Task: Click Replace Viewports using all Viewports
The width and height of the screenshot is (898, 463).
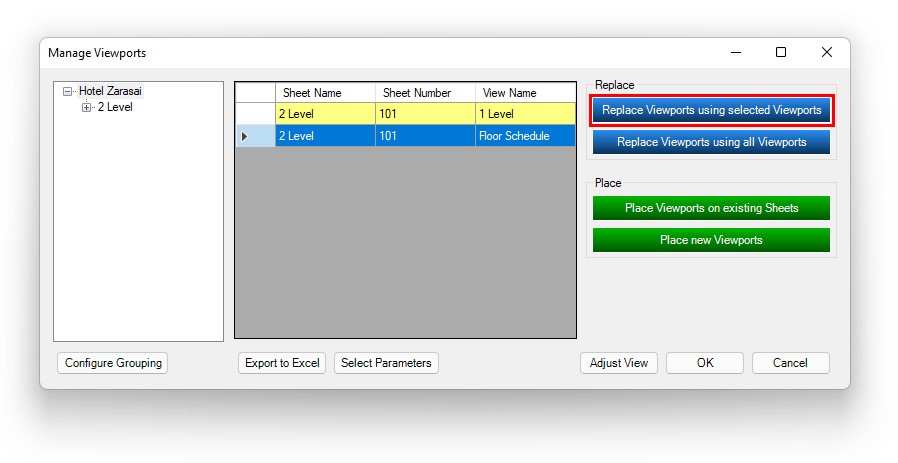Action: [x=711, y=142]
